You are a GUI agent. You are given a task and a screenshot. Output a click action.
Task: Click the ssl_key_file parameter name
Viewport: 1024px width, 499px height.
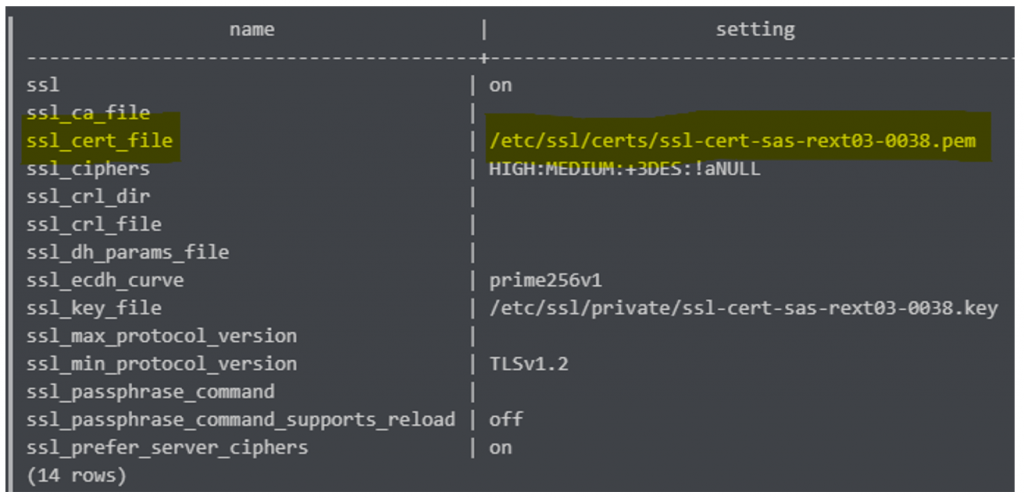point(94,308)
